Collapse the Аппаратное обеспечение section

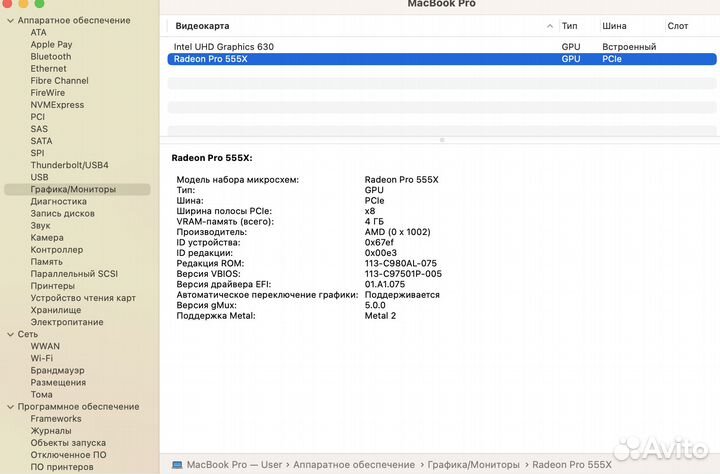[x=9, y=20]
